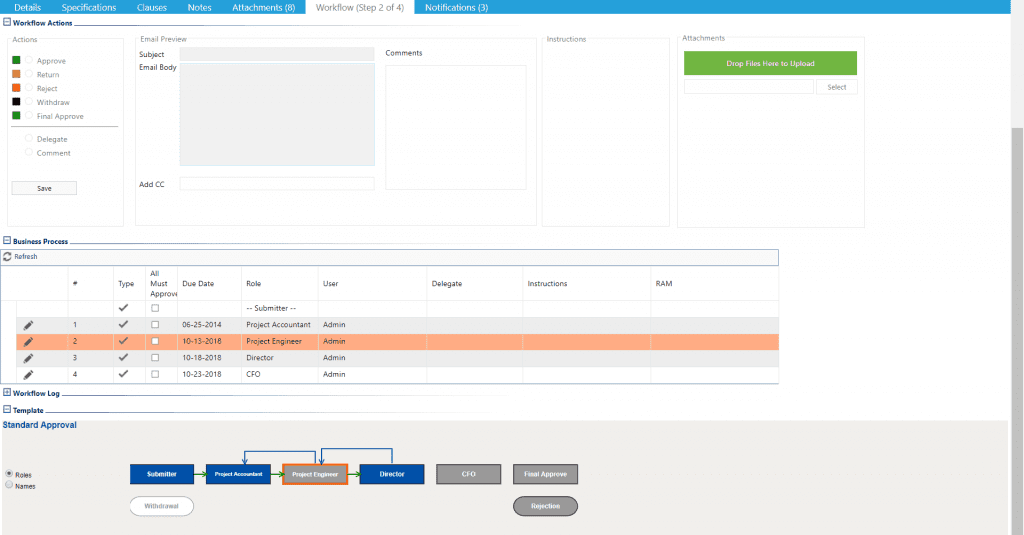Select the Approve action radio button
Image resolution: width=1024 pixels, height=535 pixels.
pyautogui.click(x=29, y=60)
